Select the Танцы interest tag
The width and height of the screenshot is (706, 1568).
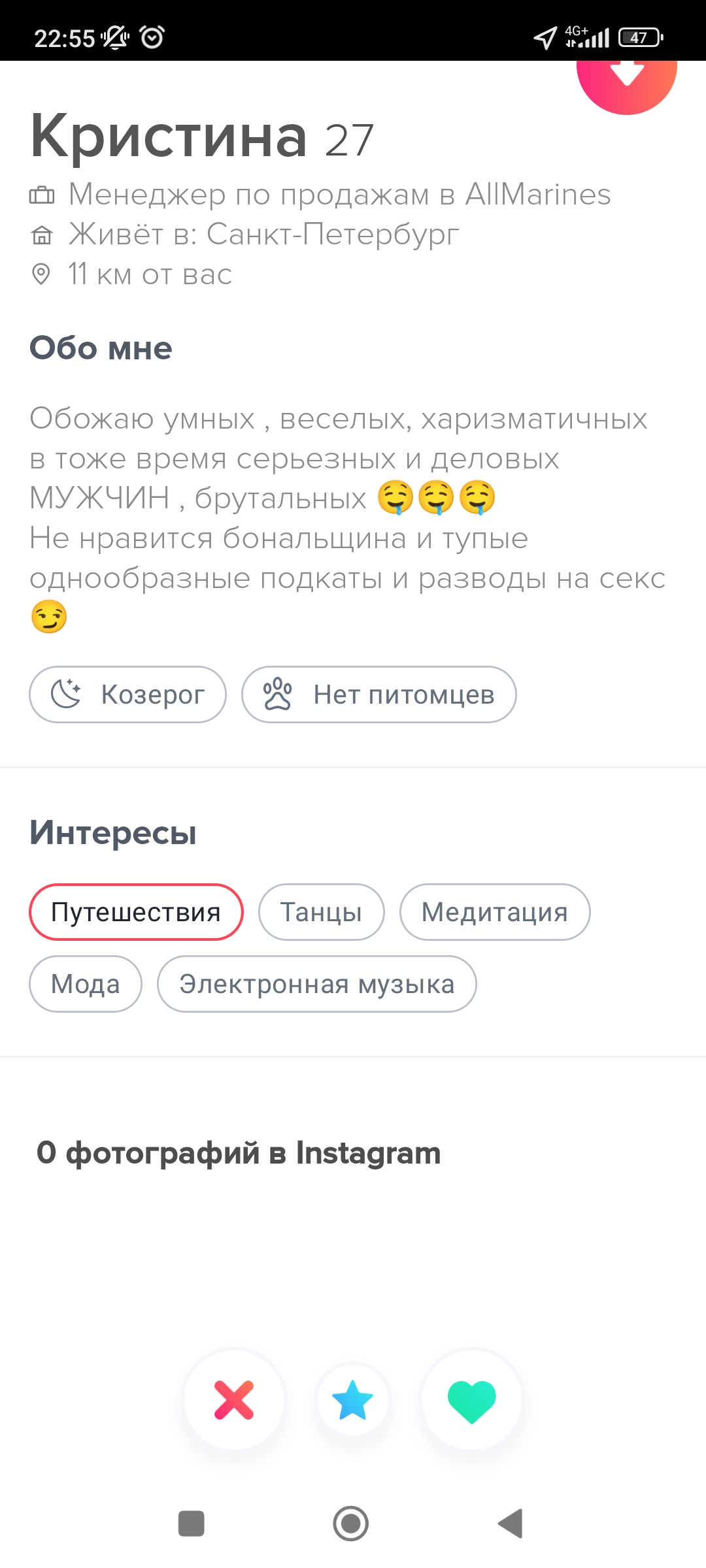coord(321,912)
